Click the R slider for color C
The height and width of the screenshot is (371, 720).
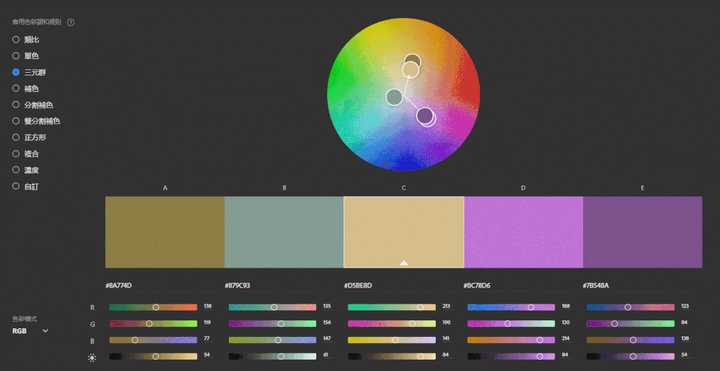[x=392, y=307]
